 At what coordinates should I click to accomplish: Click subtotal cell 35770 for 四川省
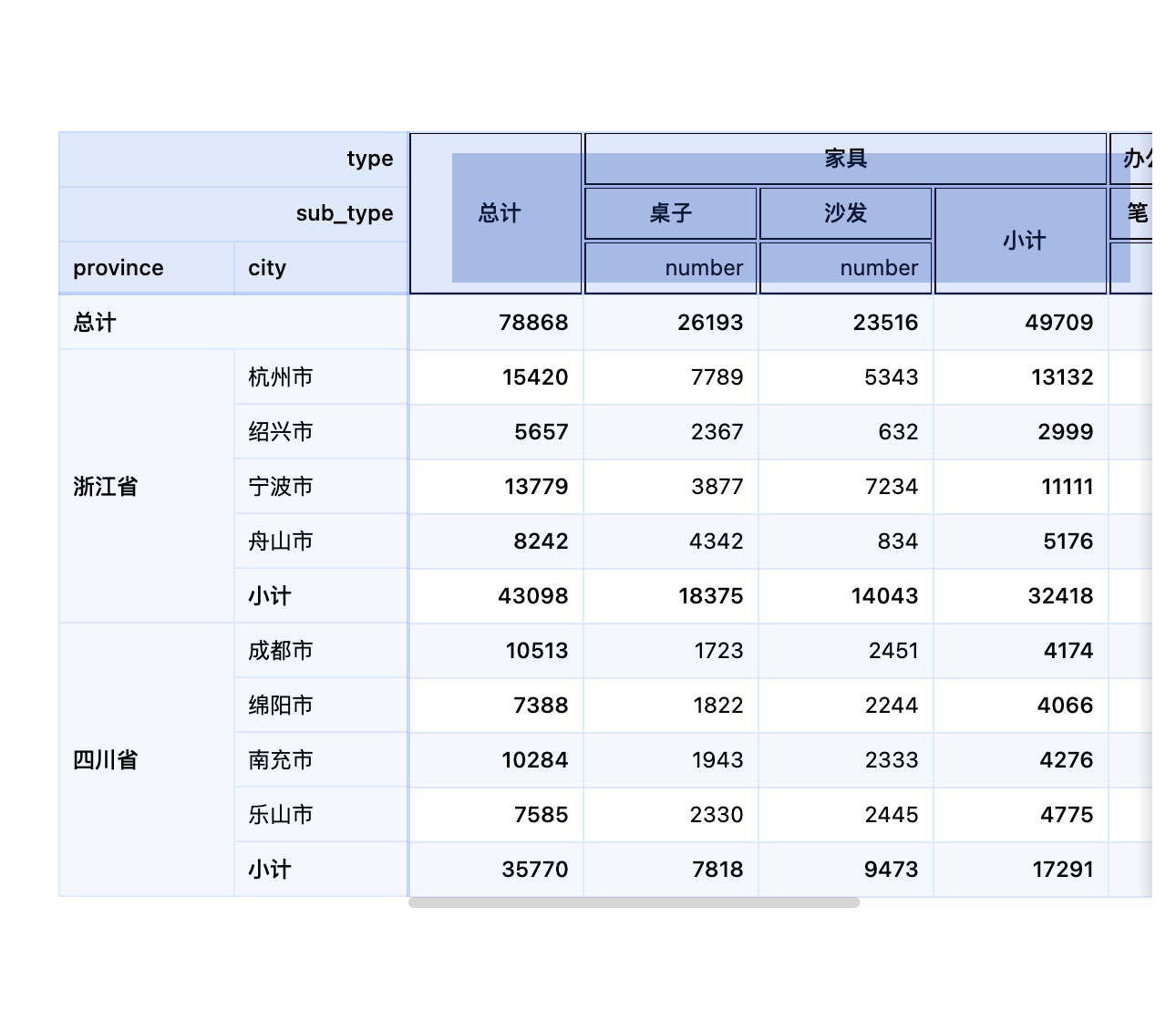click(x=496, y=870)
